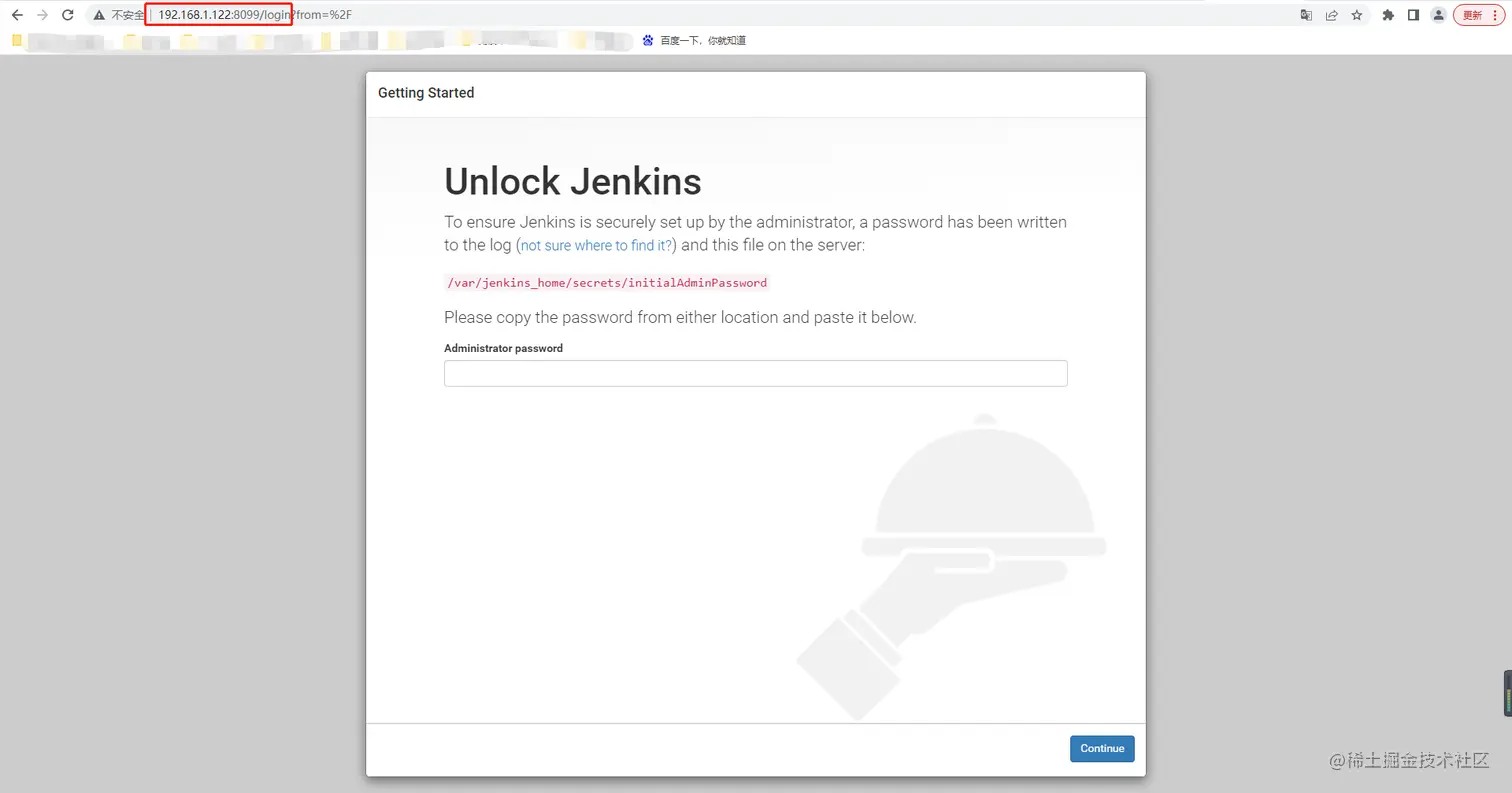Select the /var/jenkins_home/secrets/initialAdminPassword path text

[x=607, y=283]
